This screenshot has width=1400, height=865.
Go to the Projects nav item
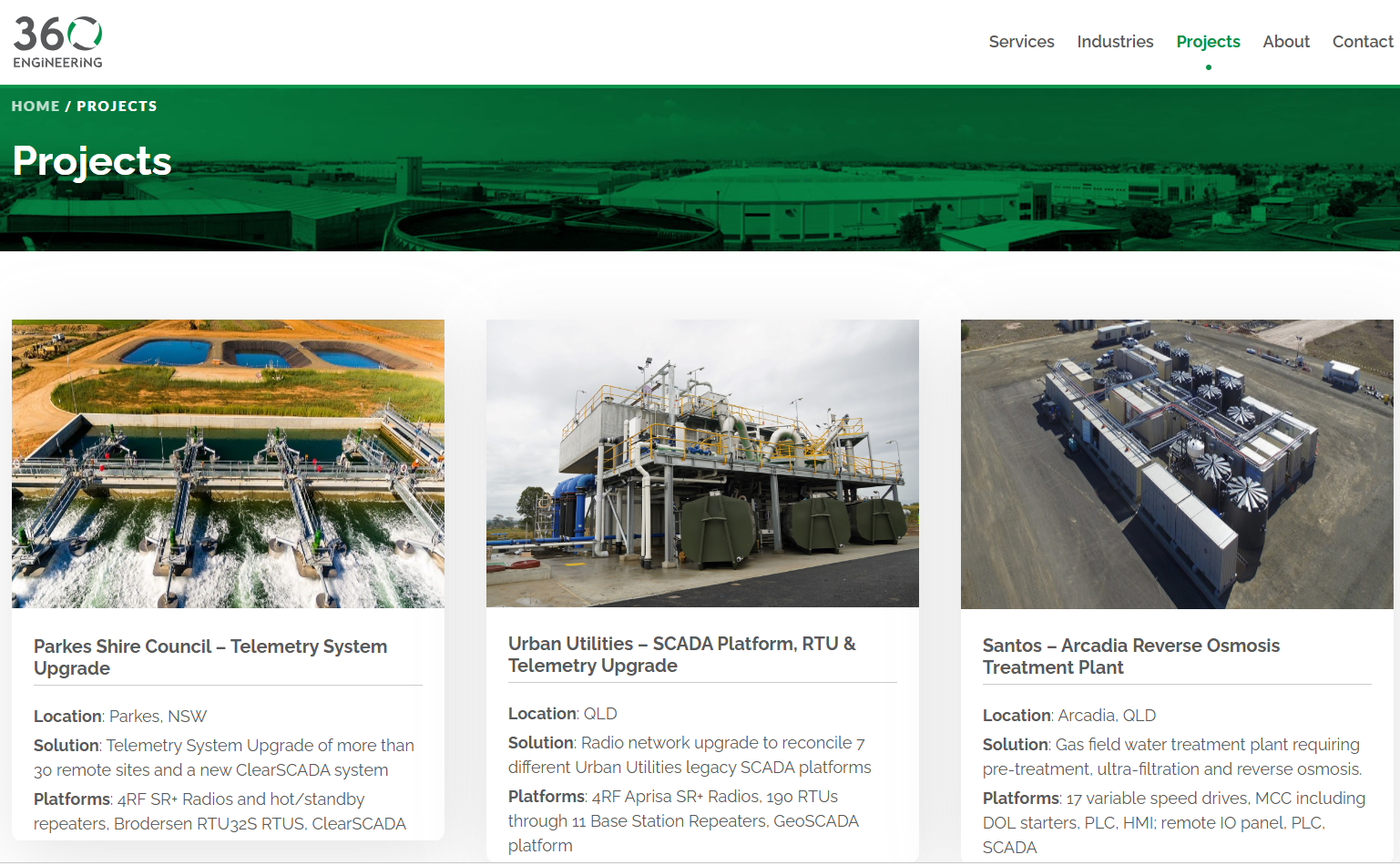coord(1208,42)
